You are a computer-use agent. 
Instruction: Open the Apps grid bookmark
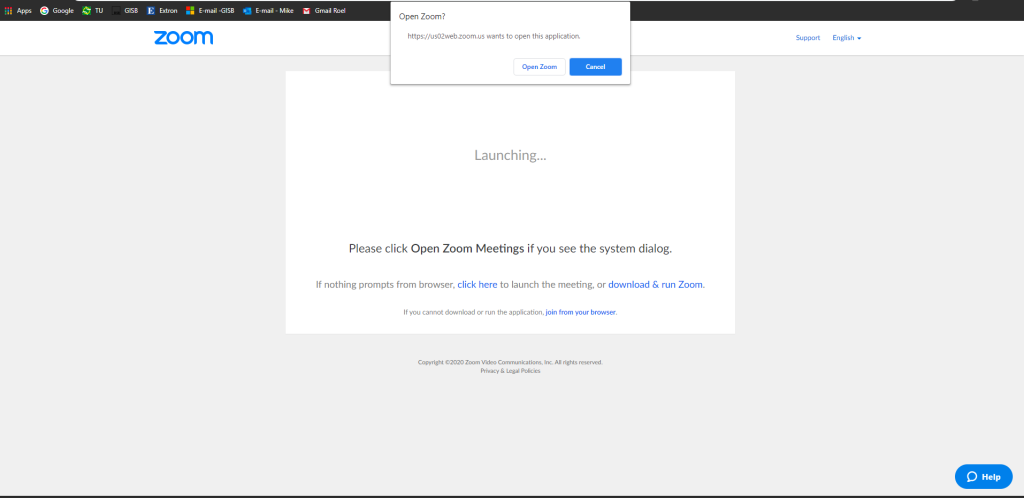(18, 10)
